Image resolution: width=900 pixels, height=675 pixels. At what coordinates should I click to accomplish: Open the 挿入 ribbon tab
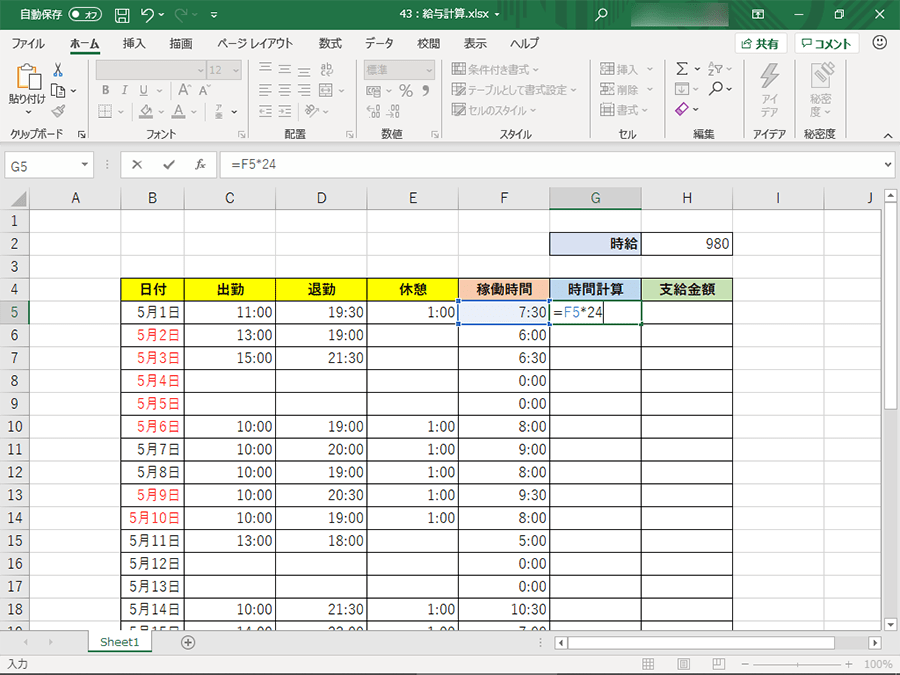pos(134,44)
